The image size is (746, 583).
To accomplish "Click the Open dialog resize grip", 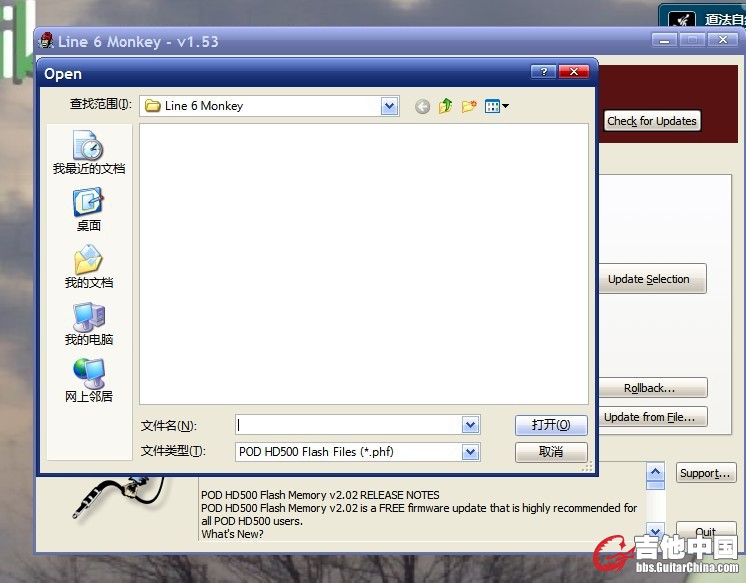I will (x=588, y=467).
